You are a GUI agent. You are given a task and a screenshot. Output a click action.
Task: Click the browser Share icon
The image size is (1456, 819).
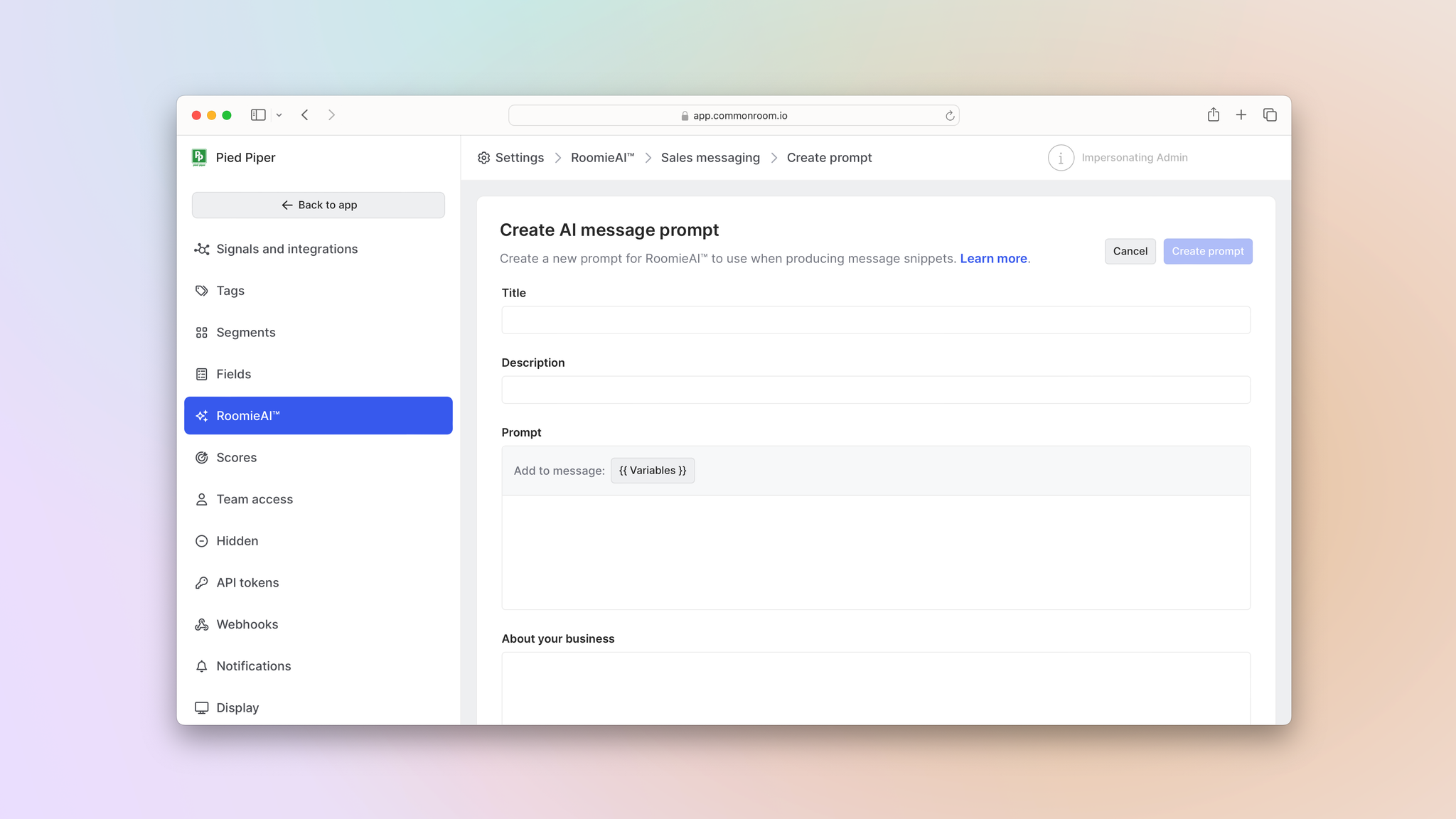[x=1214, y=114]
